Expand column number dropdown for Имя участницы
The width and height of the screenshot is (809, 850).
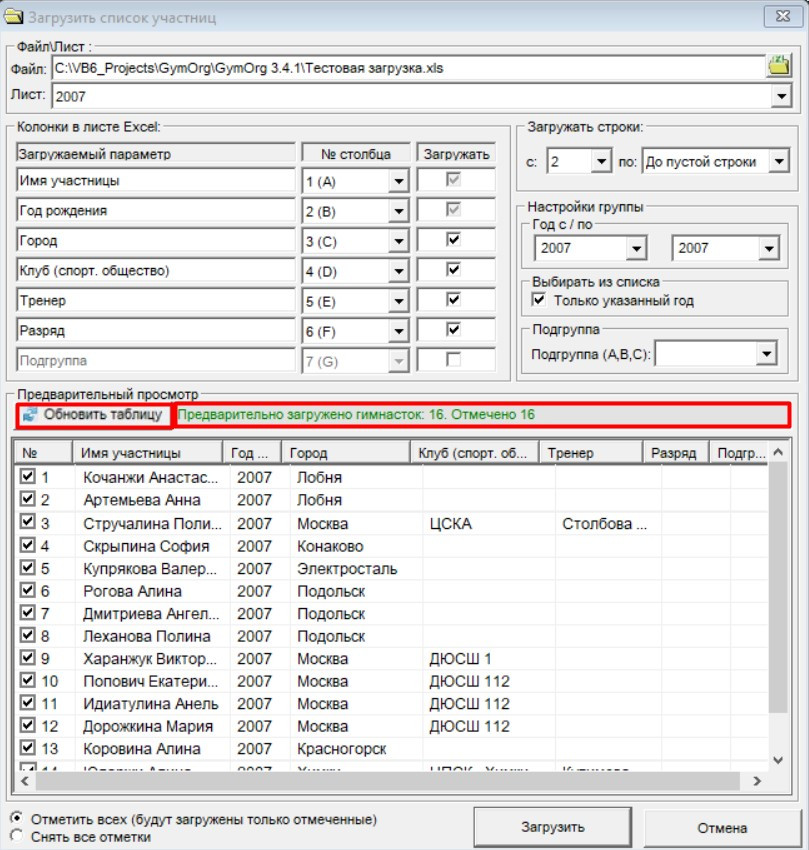tap(398, 181)
